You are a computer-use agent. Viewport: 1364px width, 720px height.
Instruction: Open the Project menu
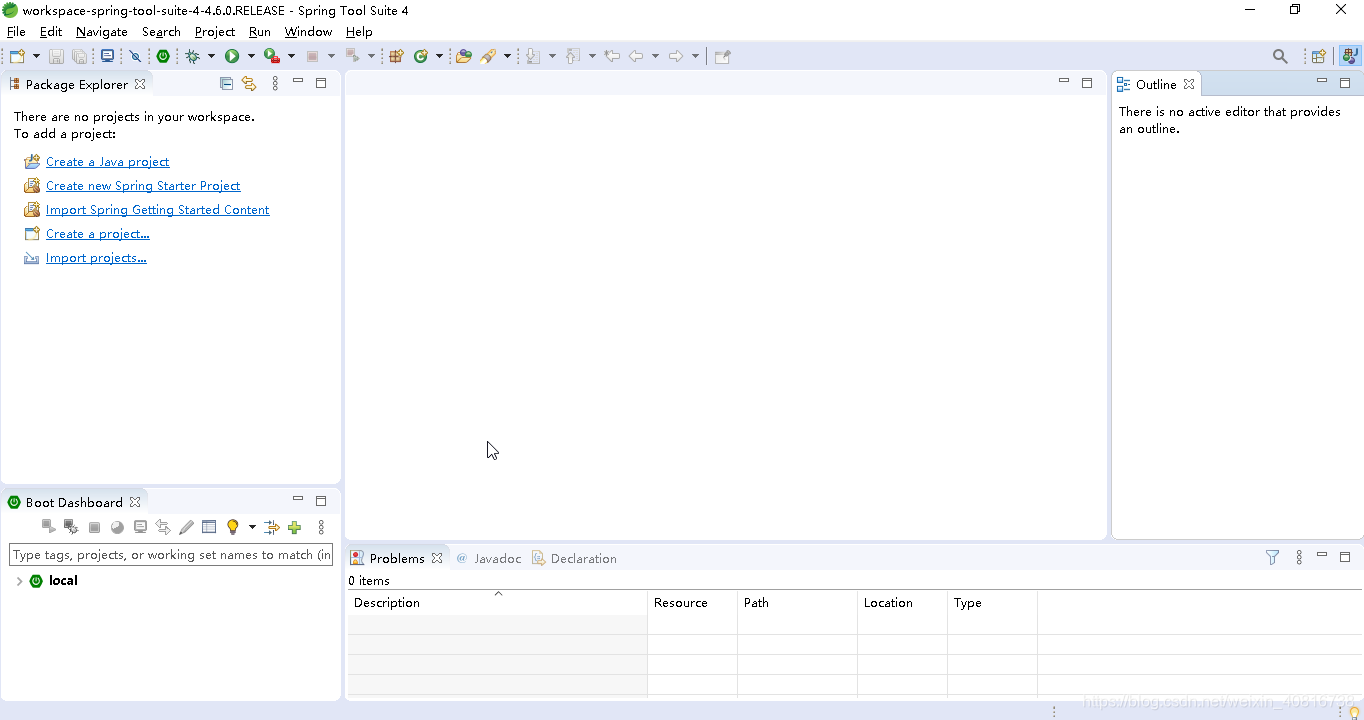click(215, 32)
